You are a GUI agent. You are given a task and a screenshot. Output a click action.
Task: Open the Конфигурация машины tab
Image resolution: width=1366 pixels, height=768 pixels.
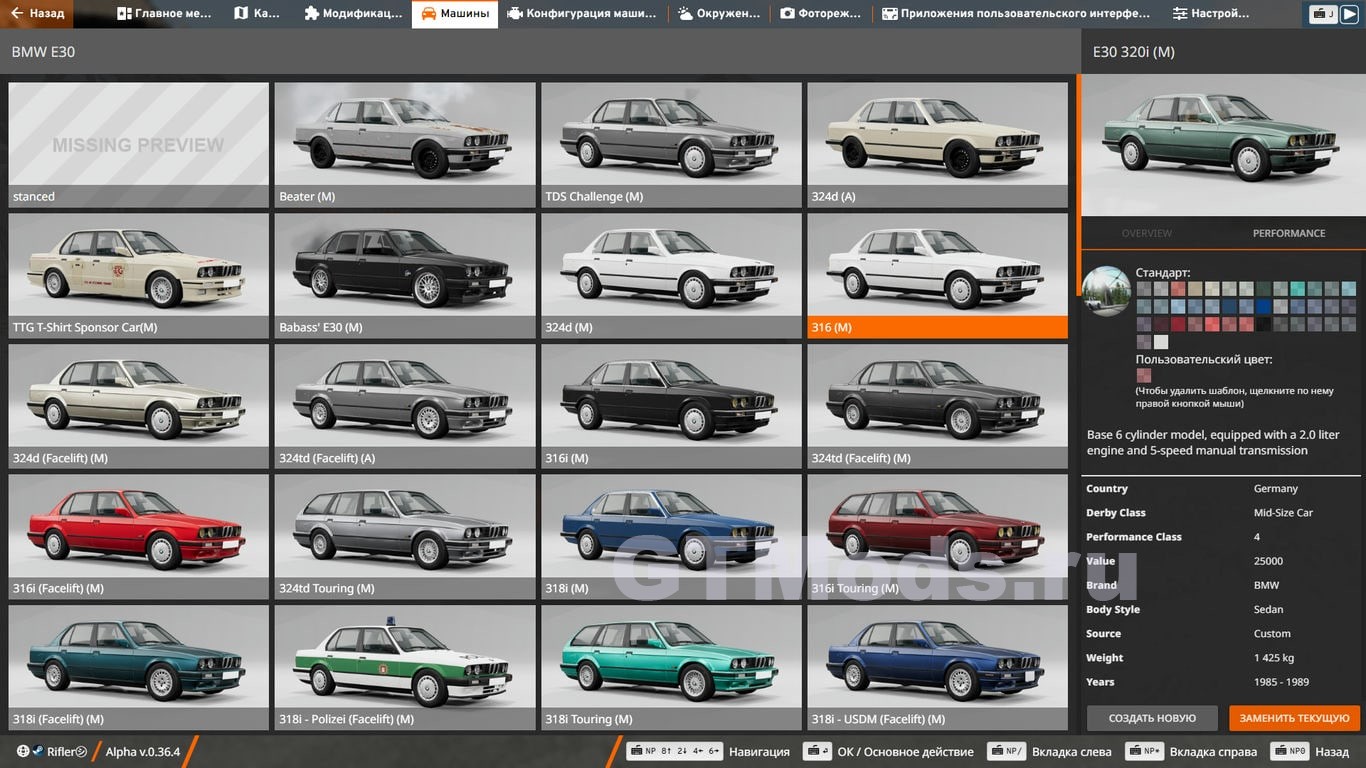[582, 14]
